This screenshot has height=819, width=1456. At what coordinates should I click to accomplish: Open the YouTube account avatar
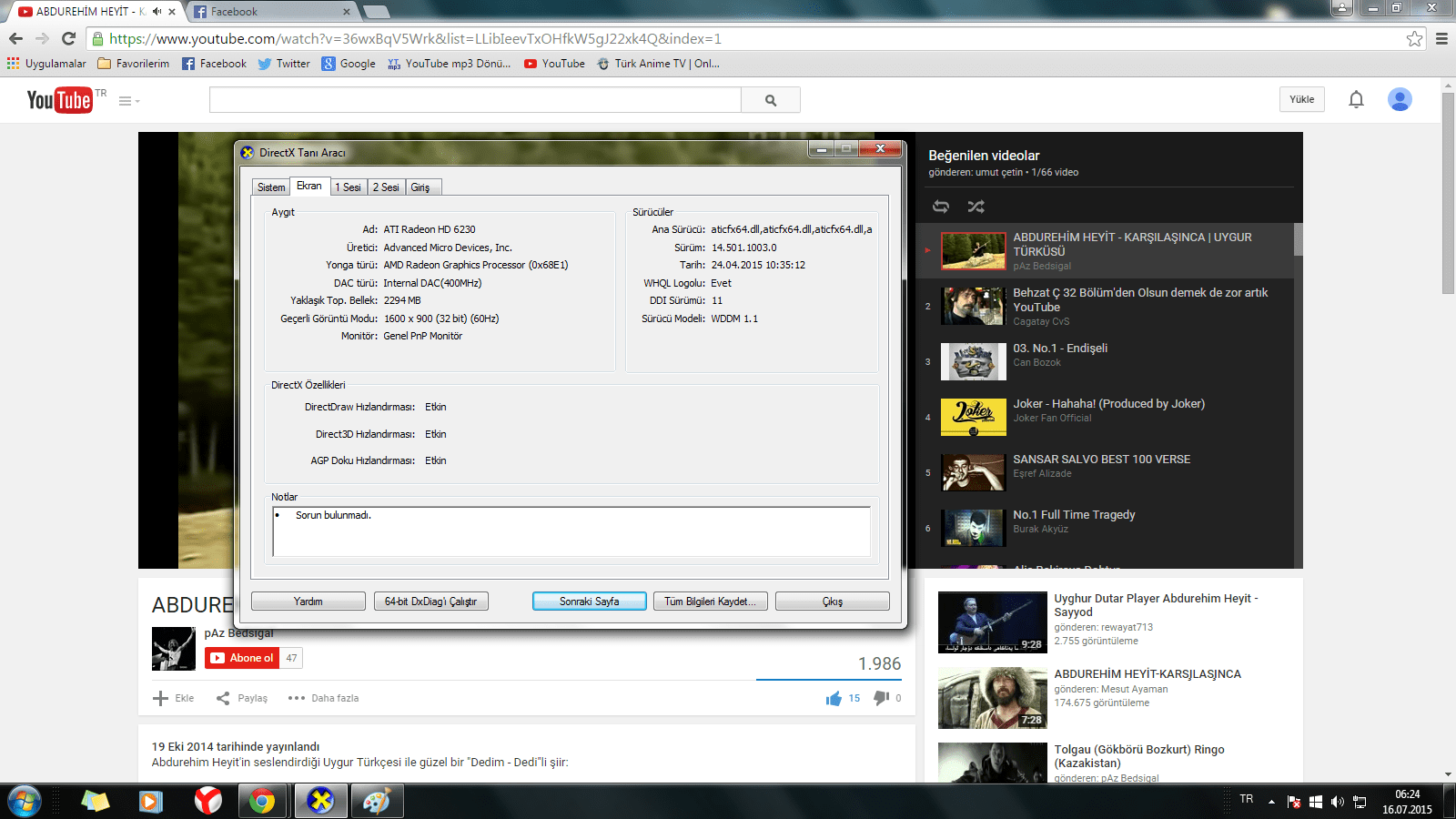point(1400,99)
